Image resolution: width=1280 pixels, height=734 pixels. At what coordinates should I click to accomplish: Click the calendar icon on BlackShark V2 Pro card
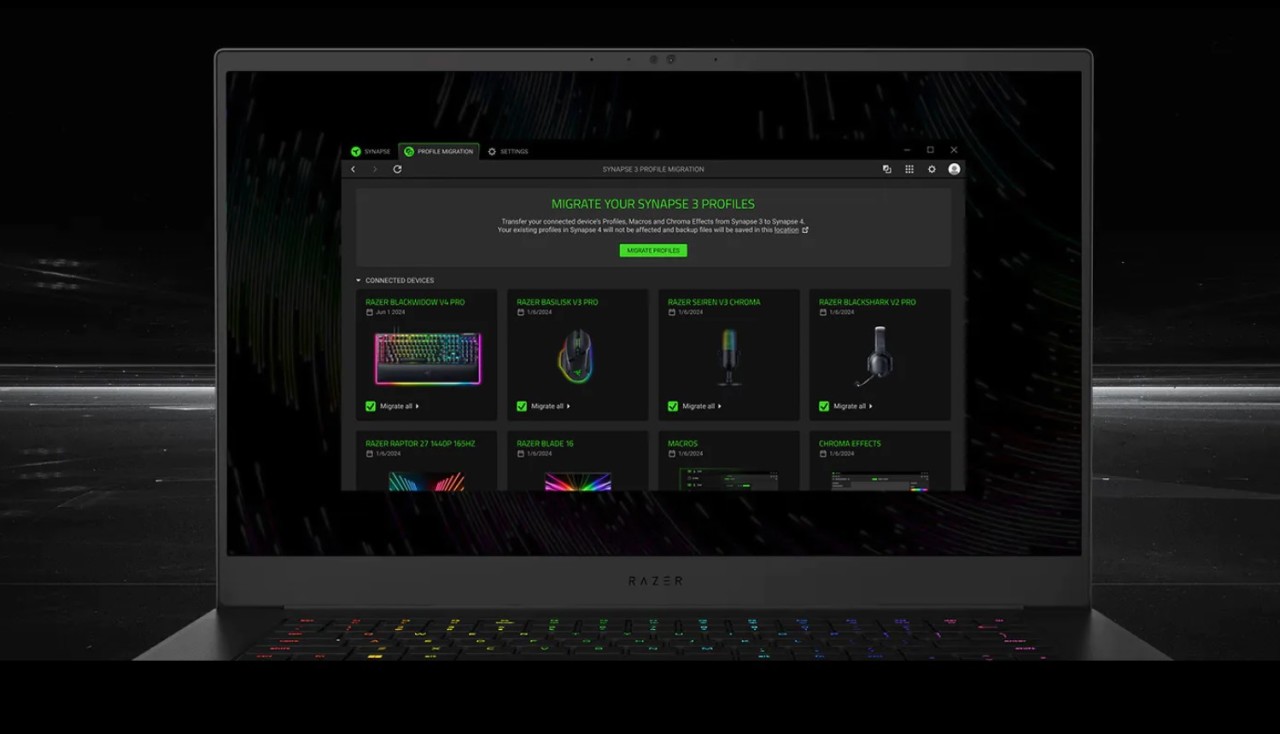click(x=822, y=312)
